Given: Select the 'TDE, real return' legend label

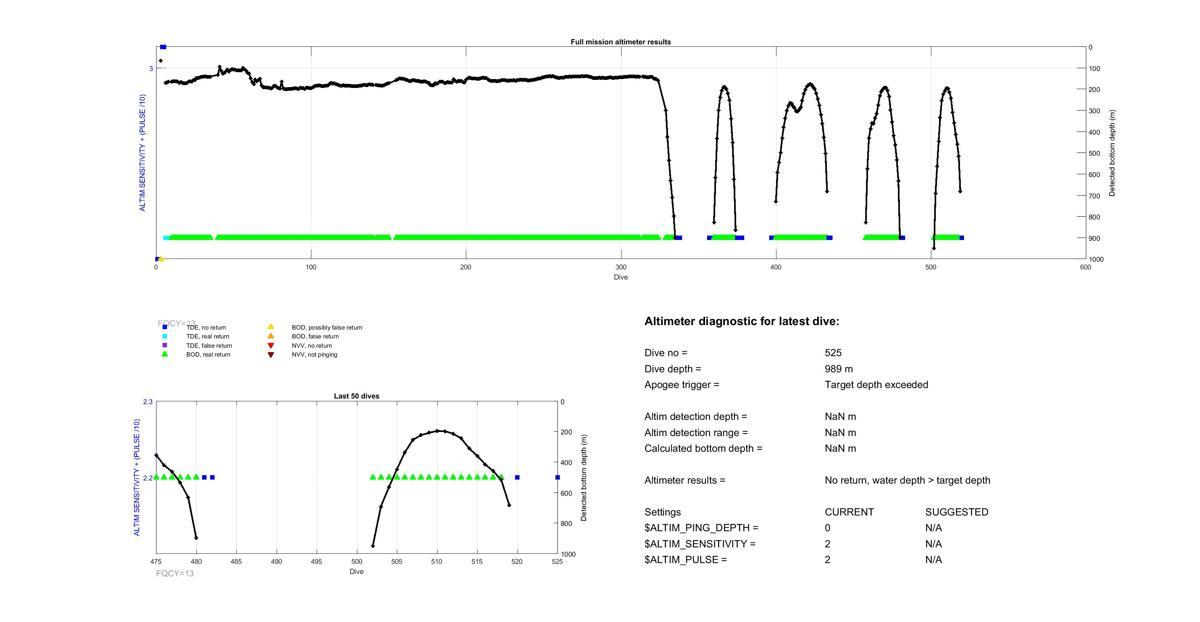Looking at the screenshot, I should click(x=208, y=336).
